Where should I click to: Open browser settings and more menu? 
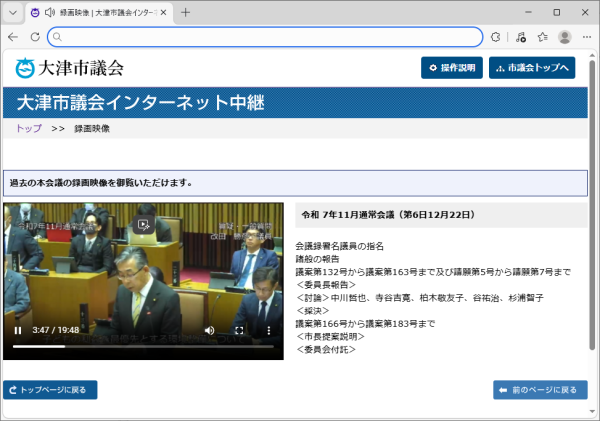[587, 37]
